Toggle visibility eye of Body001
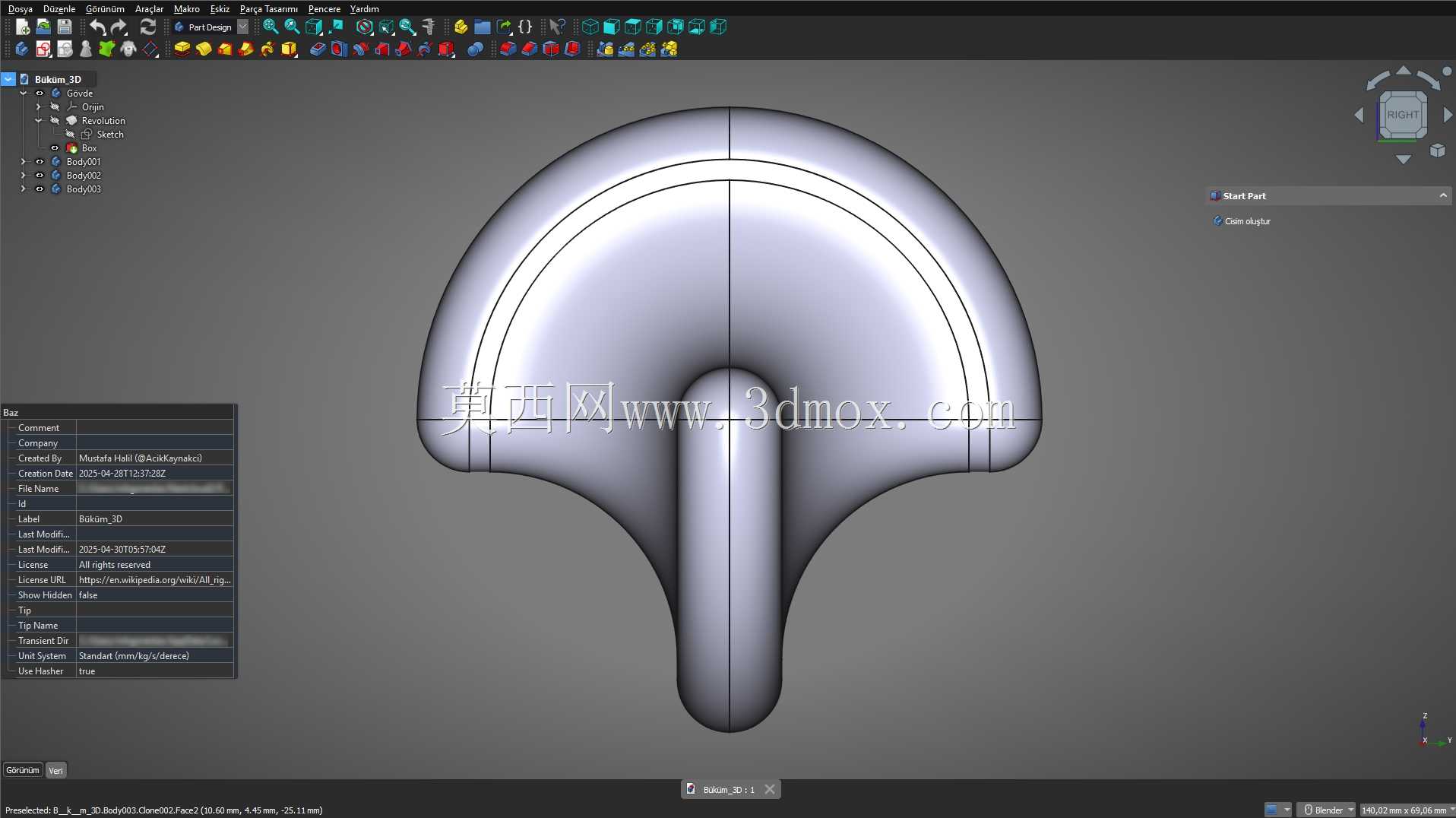This screenshot has width=1456, height=818. (40, 162)
